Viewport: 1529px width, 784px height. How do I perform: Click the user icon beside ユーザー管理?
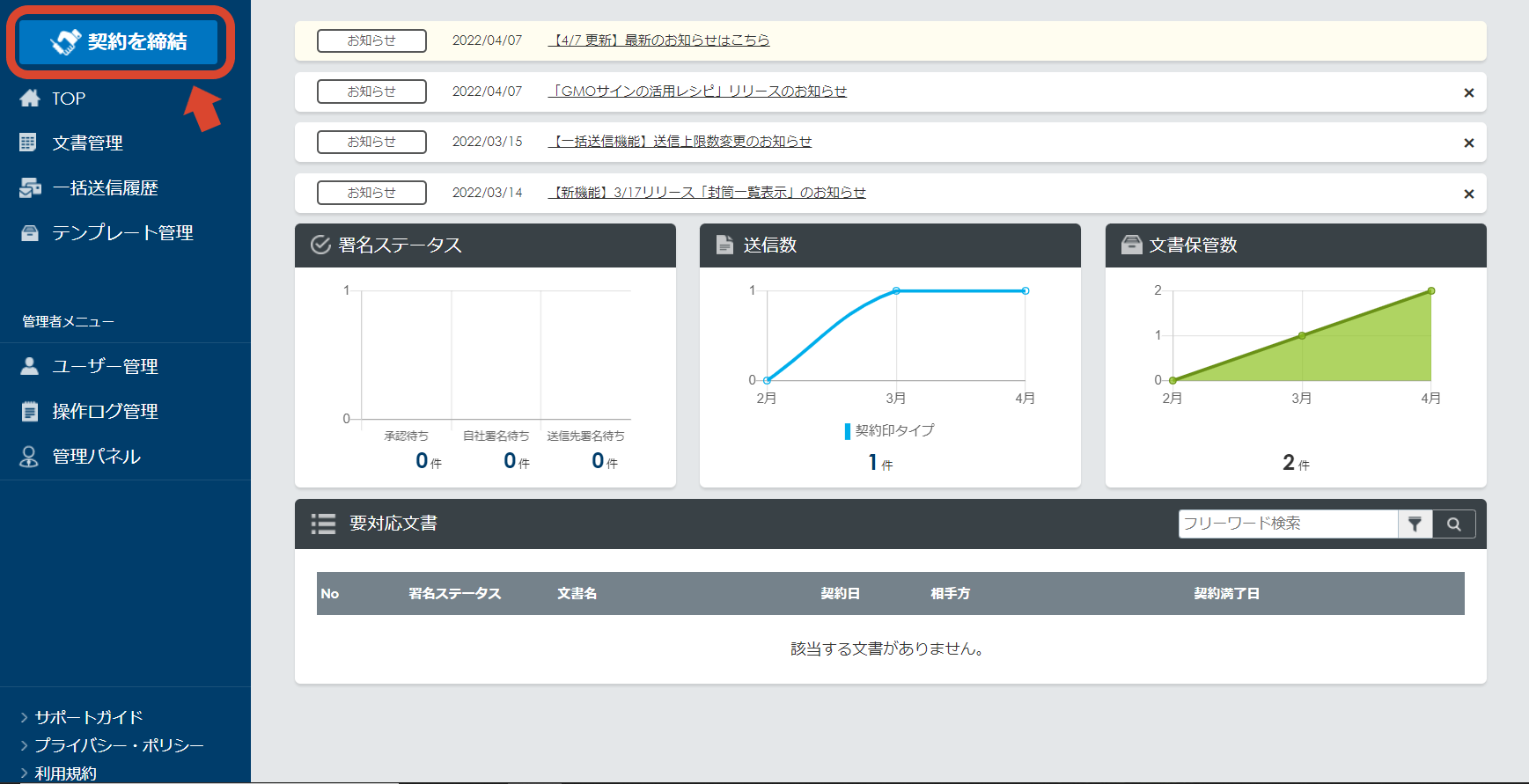click(29, 365)
